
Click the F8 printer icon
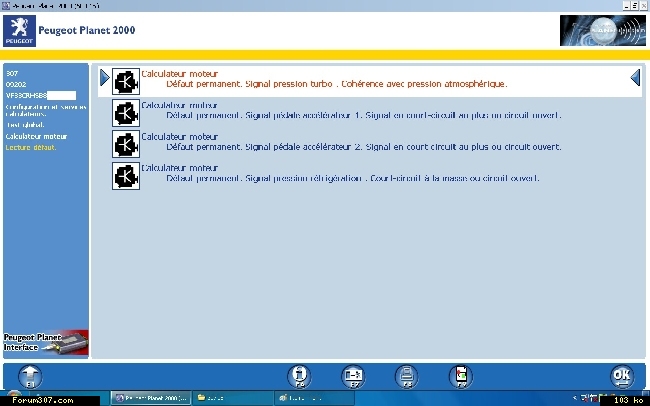pos(407,377)
